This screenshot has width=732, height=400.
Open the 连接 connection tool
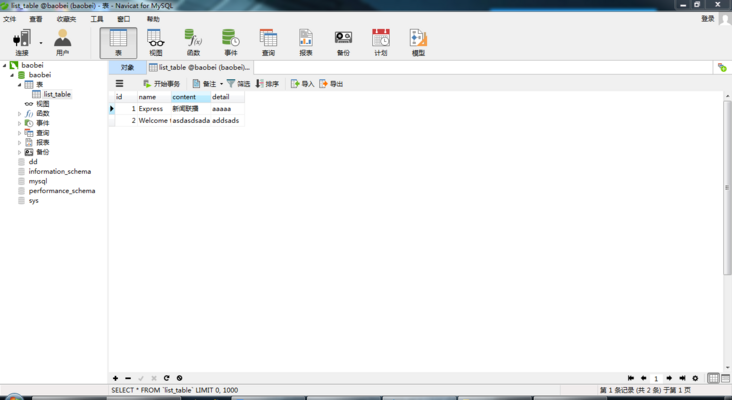[x=22, y=42]
